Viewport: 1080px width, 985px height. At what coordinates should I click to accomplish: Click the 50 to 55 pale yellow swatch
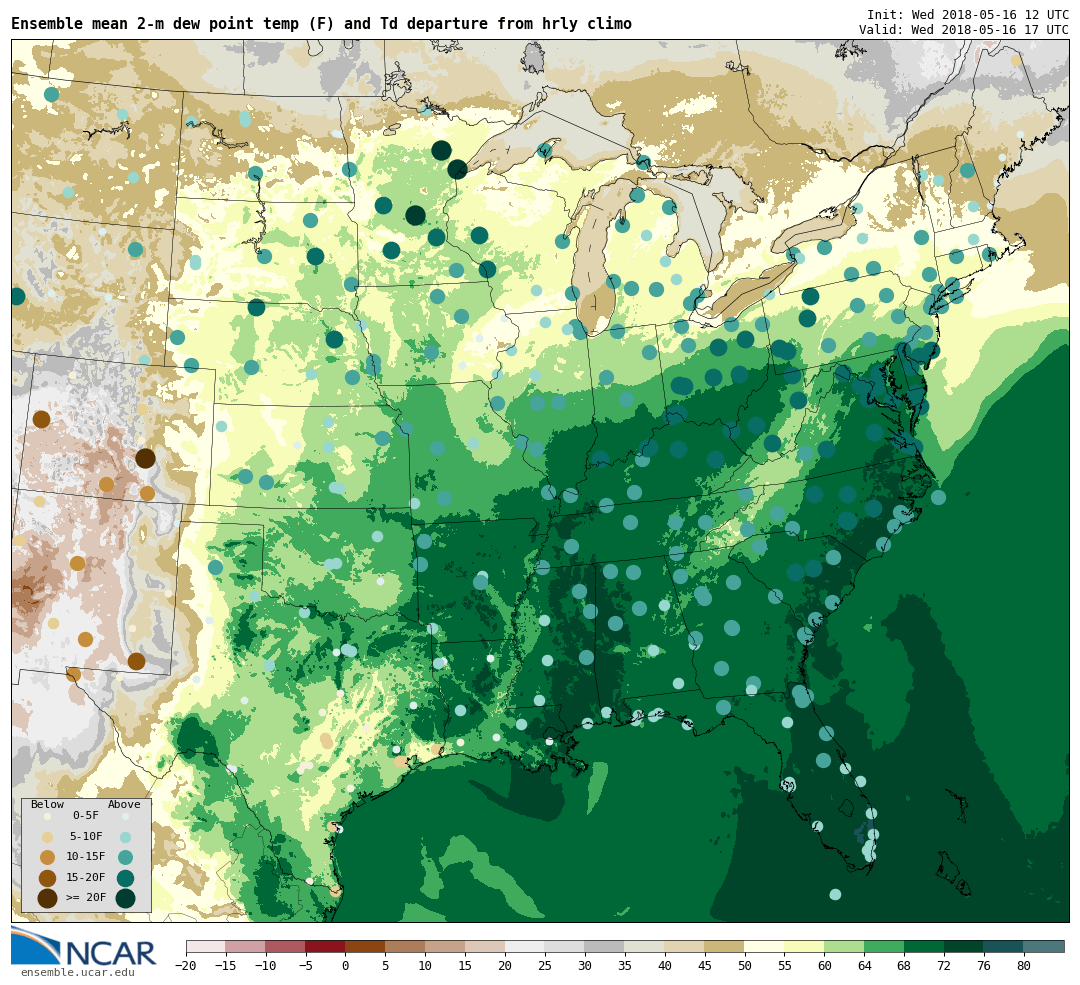765,947
